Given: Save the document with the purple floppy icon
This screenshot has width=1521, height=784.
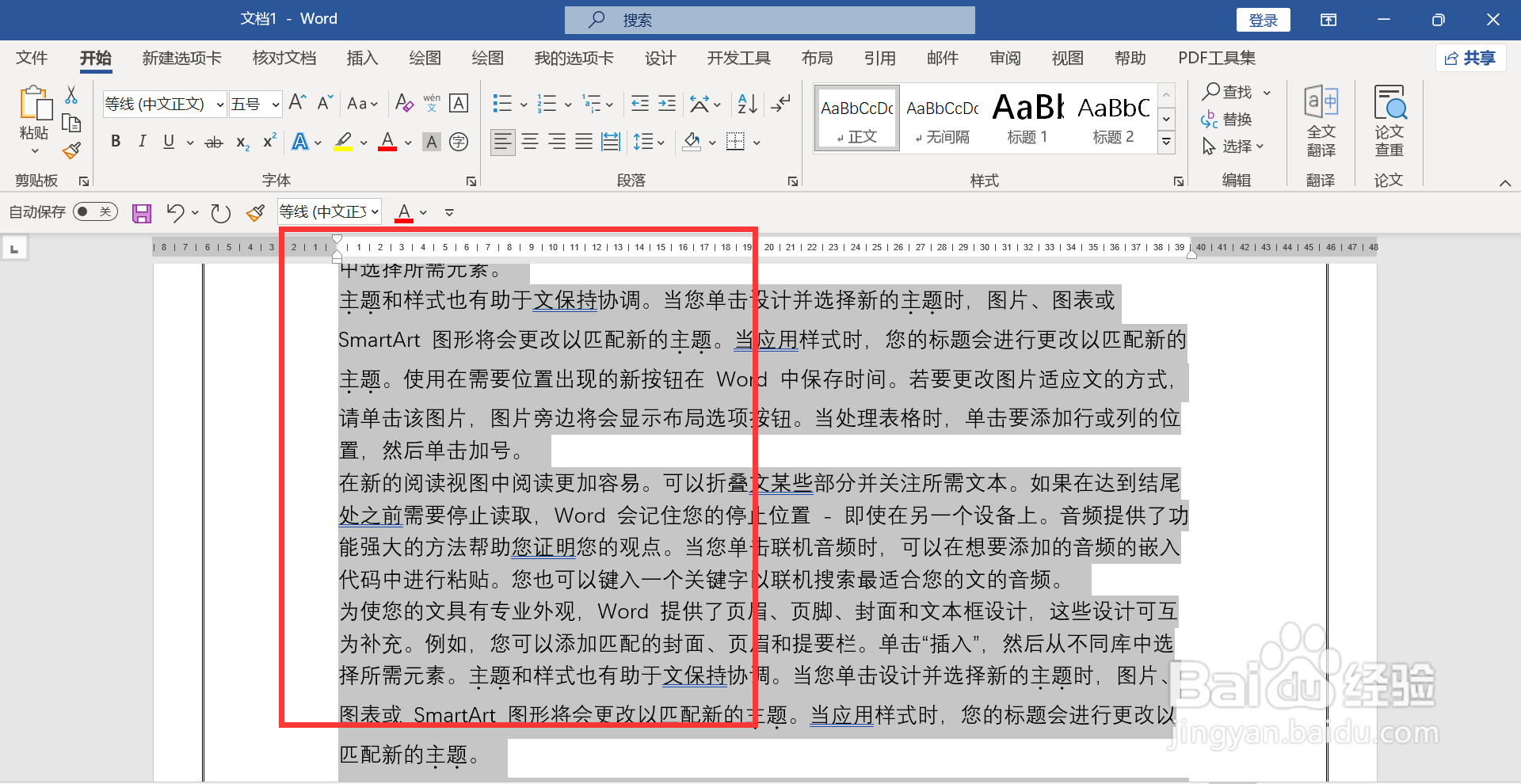Looking at the screenshot, I should click(x=142, y=212).
